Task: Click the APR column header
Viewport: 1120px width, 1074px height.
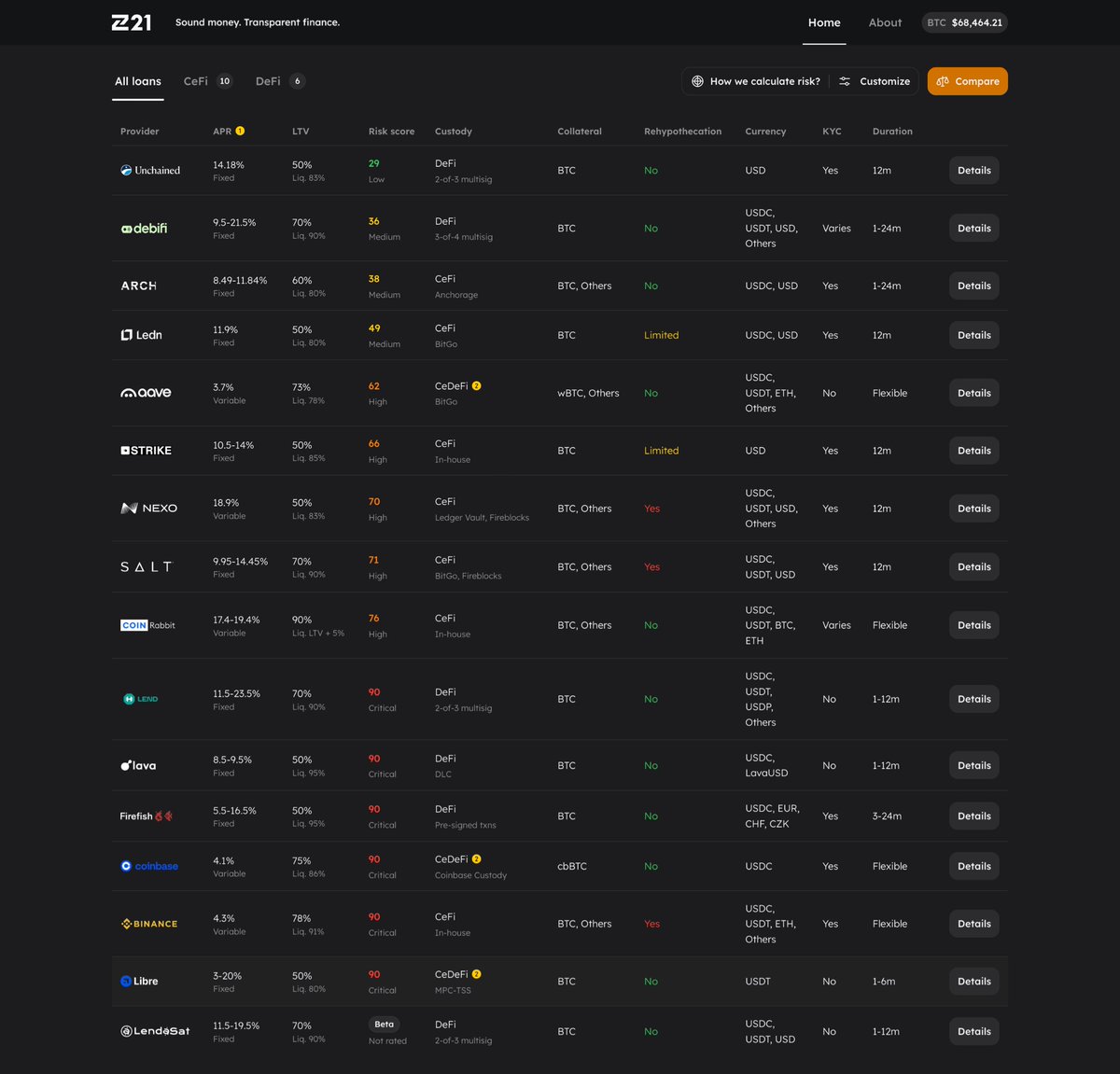Action: [222, 132]
